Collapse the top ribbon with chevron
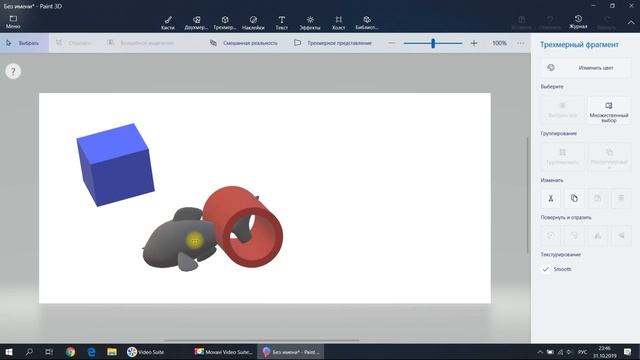This screenshot has height=360, width=640. (x=631, y=23)
